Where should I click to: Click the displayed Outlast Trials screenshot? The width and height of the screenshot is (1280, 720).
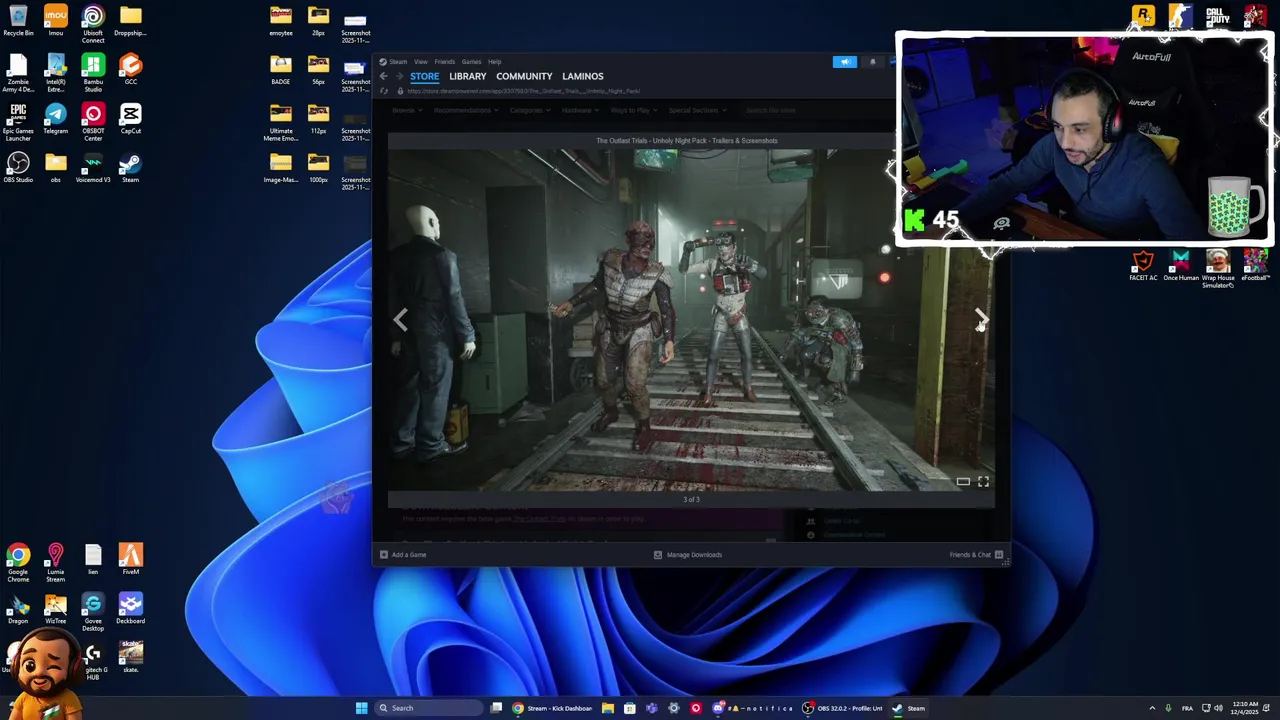(691, 320)
